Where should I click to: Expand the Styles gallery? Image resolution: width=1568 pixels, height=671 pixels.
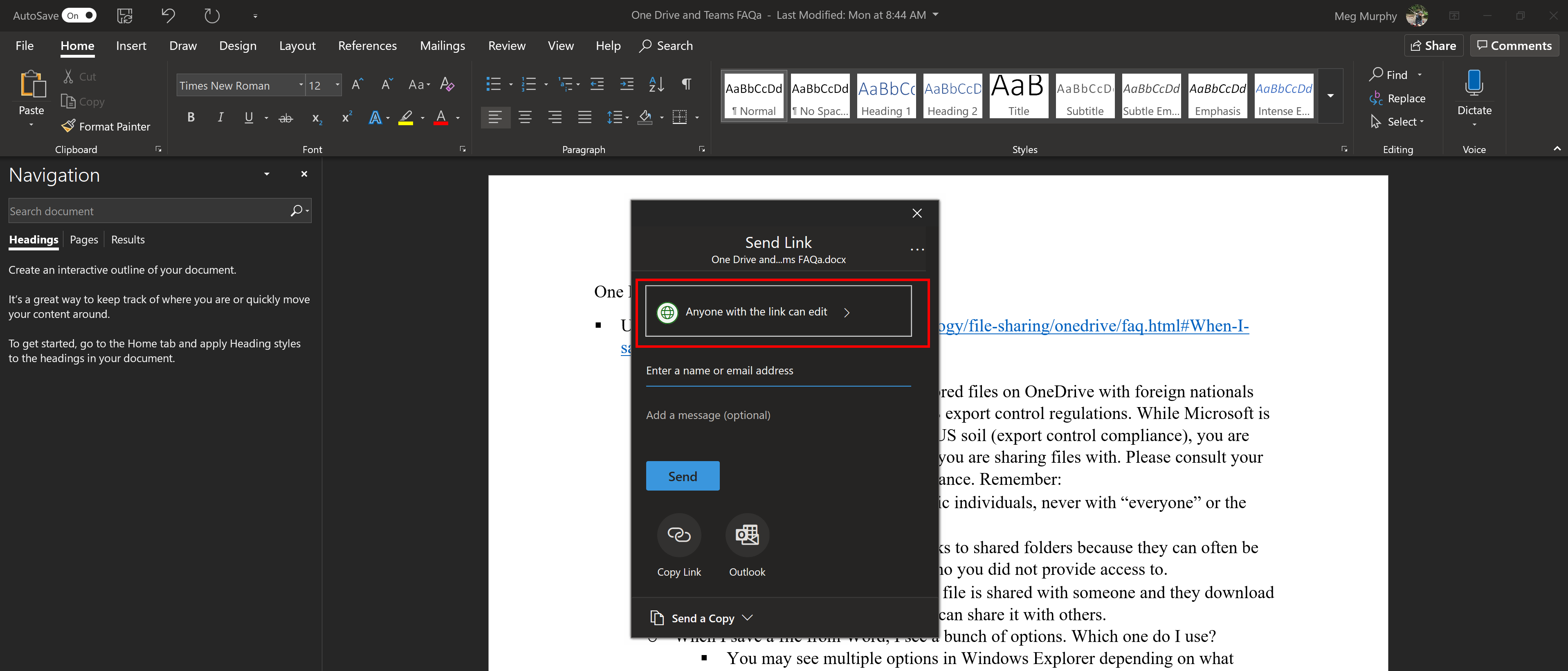coord(1331,96)
